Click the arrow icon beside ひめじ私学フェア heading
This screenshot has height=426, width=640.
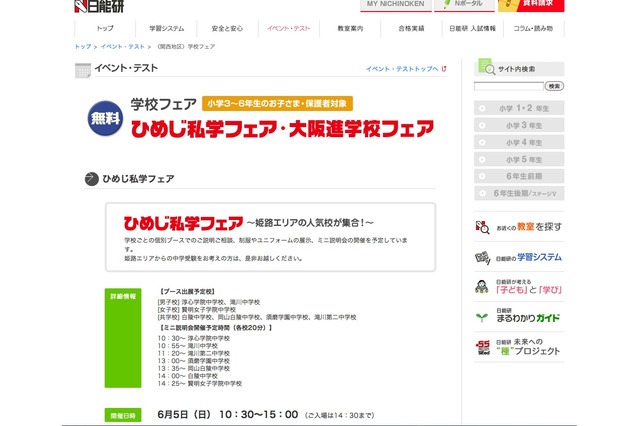pos(91,179)
